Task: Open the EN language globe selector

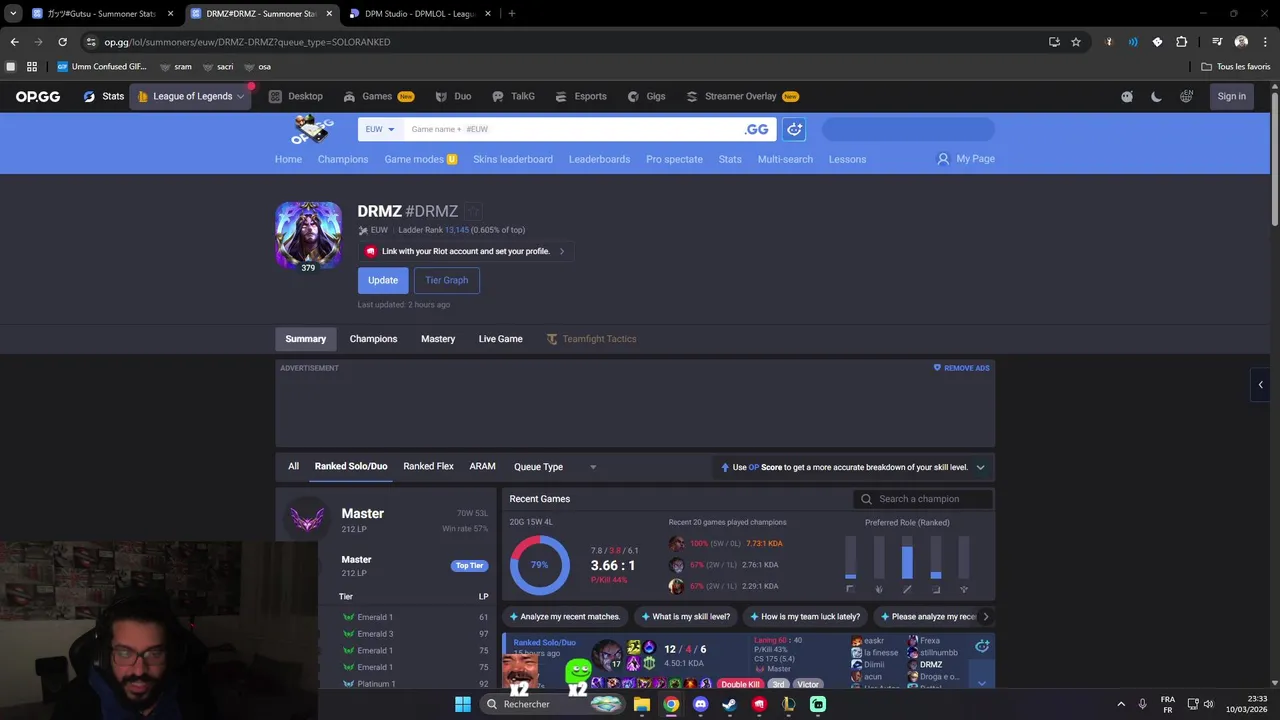Action: [x=1186, y=96]
